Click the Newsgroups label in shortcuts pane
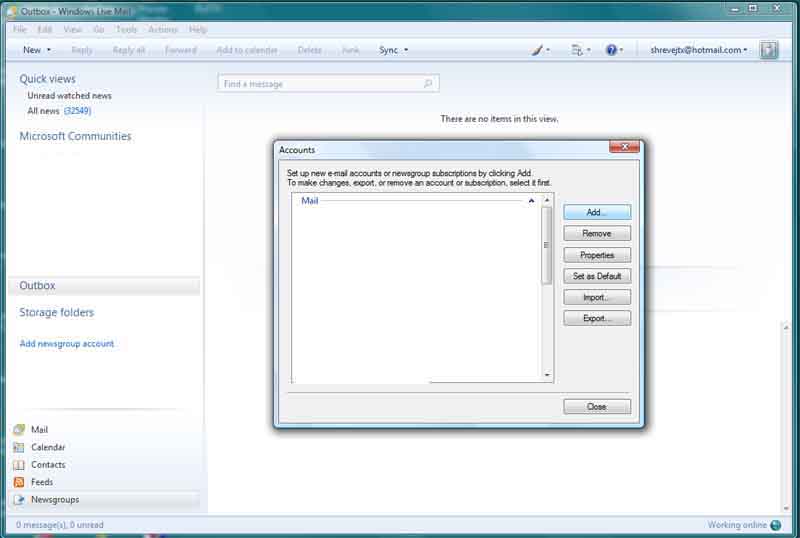 pyautogui.click(x=55, y=499)
